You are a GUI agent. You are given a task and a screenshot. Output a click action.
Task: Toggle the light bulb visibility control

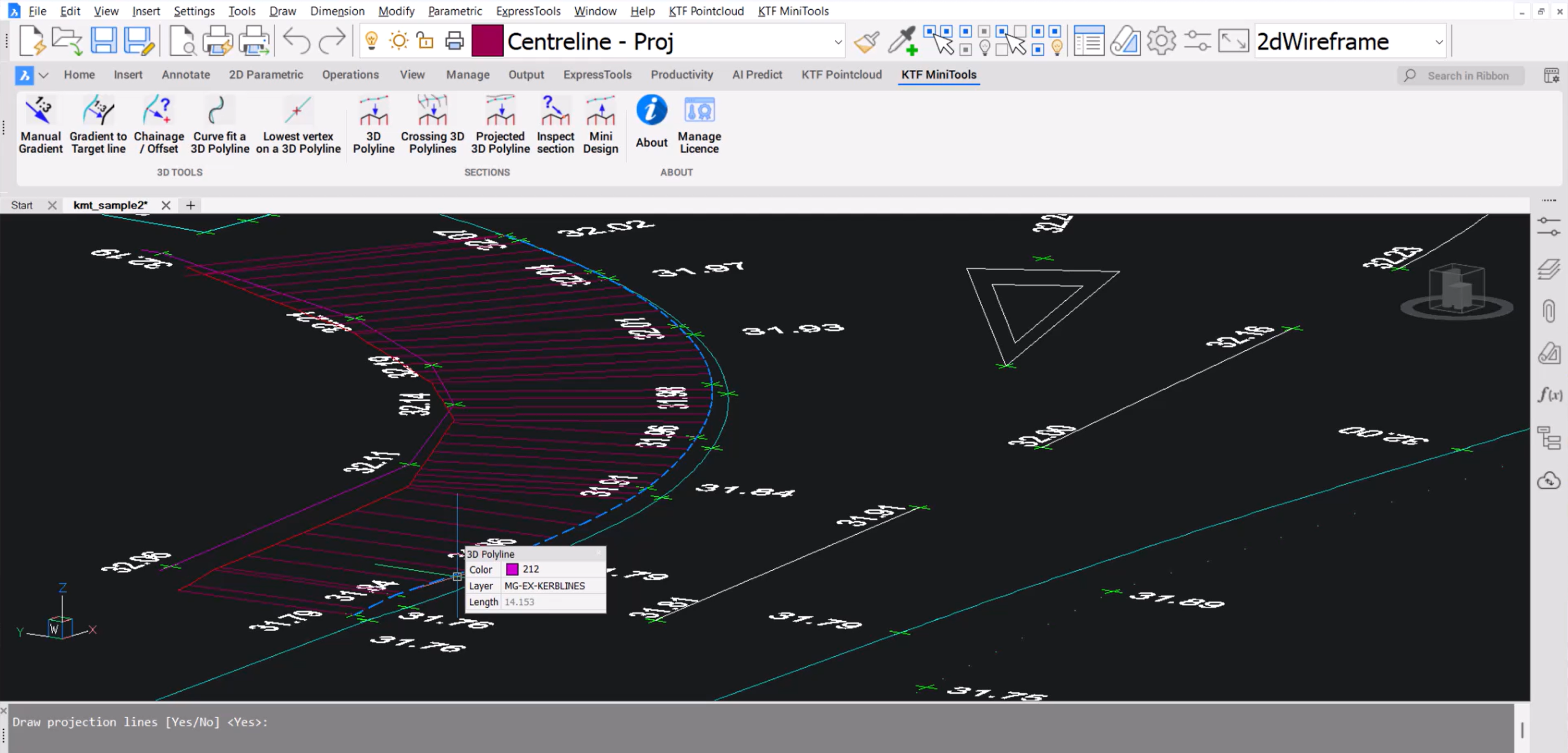click(371, 40)
